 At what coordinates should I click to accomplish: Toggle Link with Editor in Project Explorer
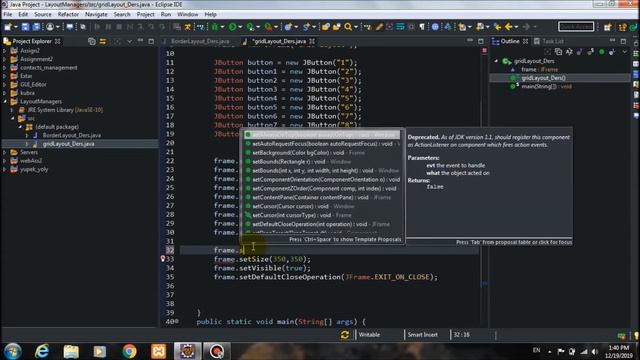click(x=102, y=41)
